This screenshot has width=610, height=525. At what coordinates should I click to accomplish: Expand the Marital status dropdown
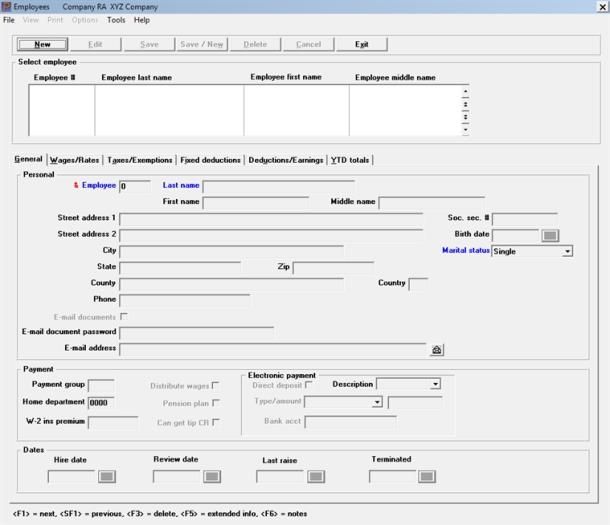(567, 251)
